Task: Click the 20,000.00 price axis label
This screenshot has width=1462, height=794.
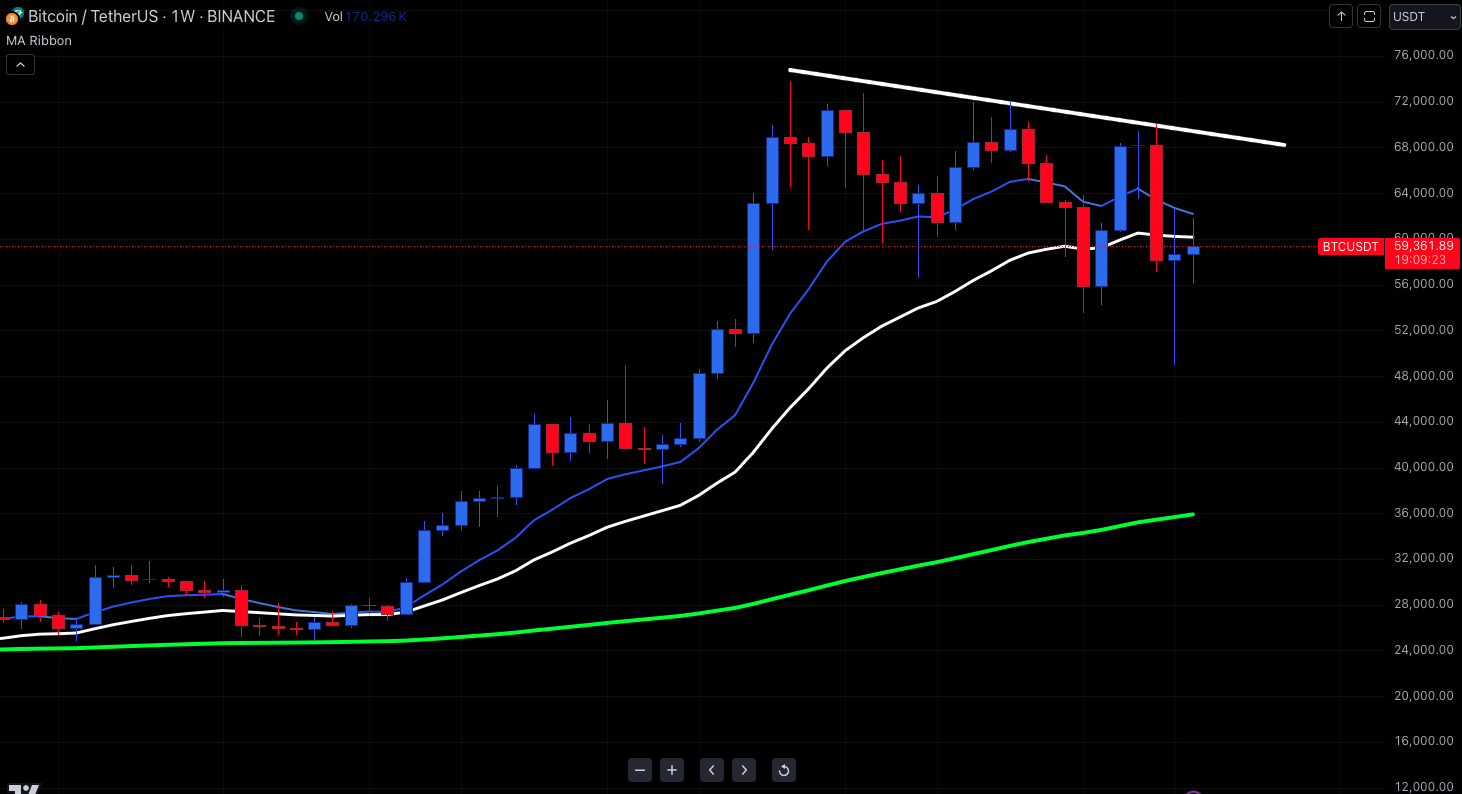Action: 1423,696
